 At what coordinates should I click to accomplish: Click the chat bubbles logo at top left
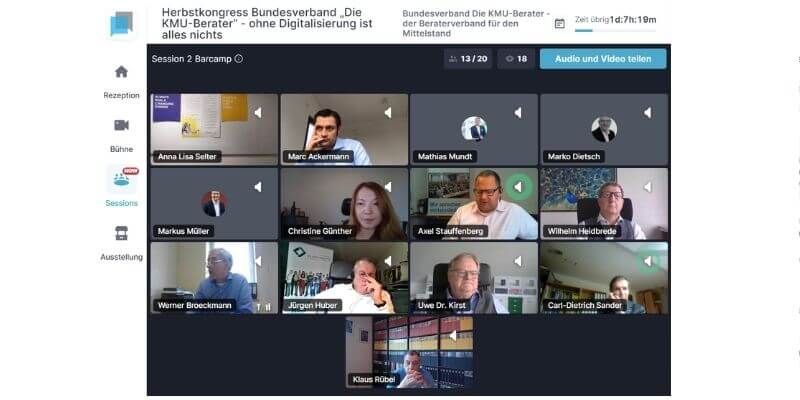[x=121, y=23]
